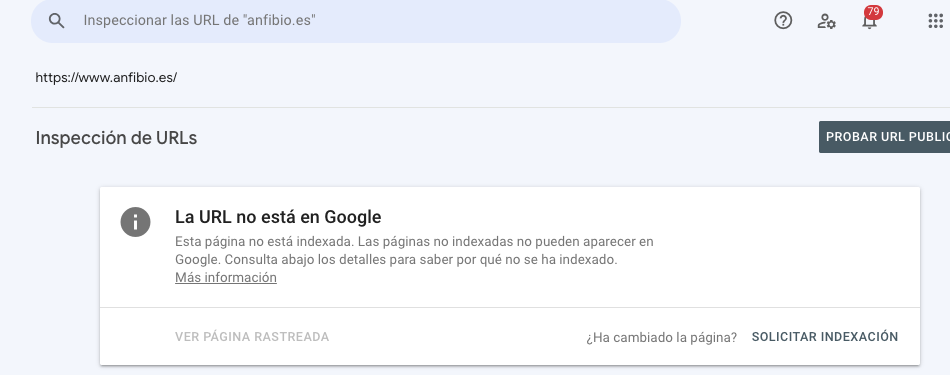Click the La URL no está en Google title
Viewport: 950px width, 375px height.
coord(278,217)
